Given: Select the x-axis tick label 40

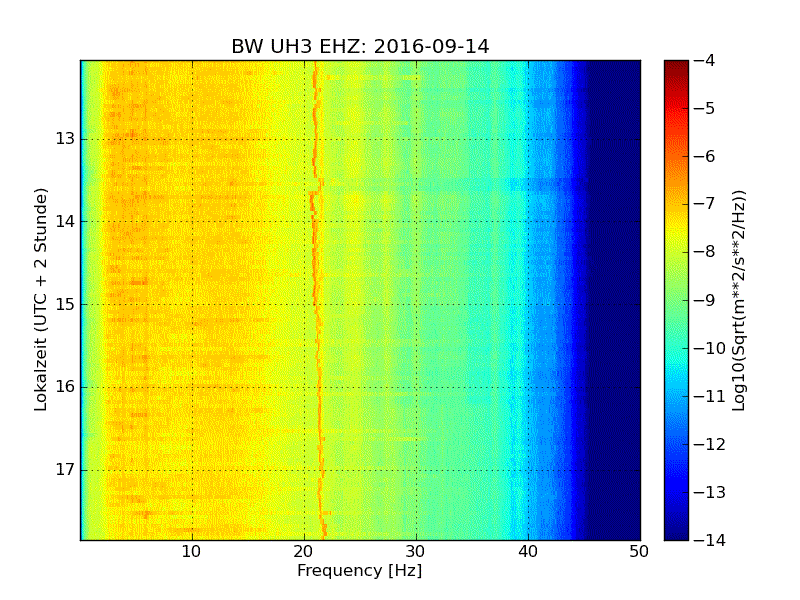Looking at the screenshot, I should [x=528, y=552].
